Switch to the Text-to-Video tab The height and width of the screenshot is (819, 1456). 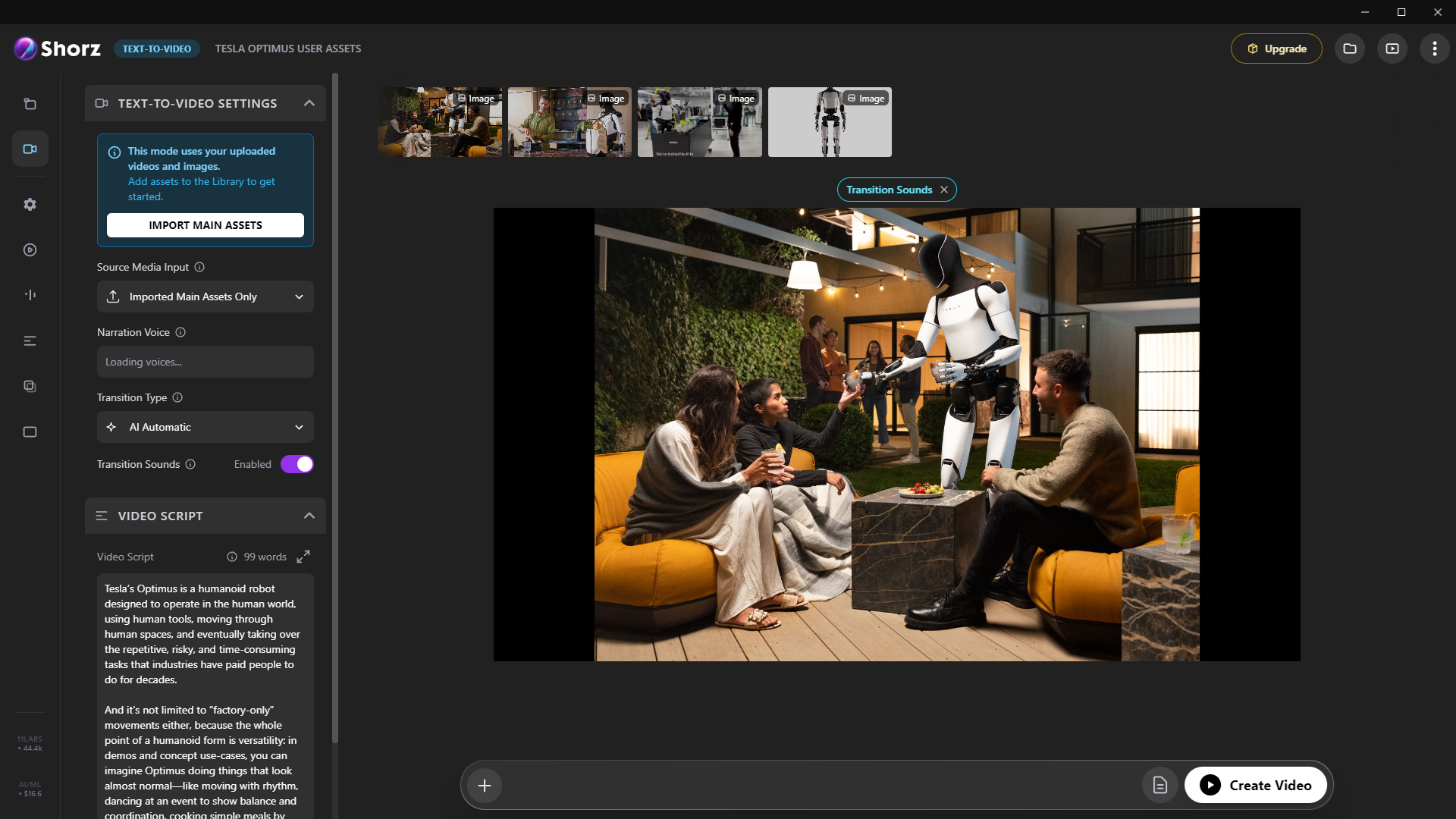pyautogui.click(x=156, y=49)
